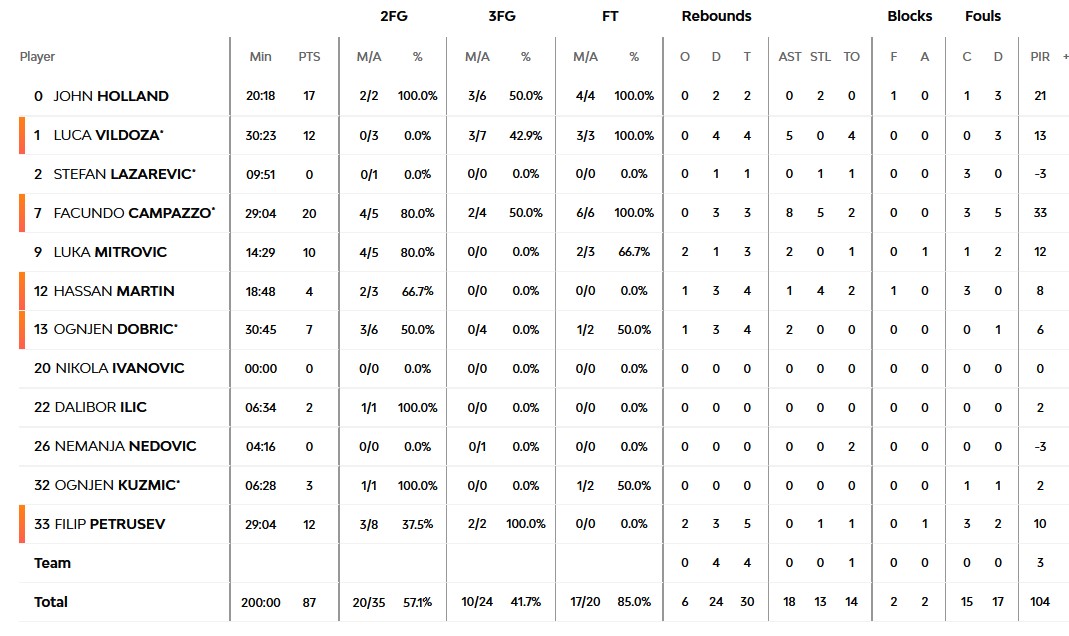Click the plus sign next to PIR
This screenshot has width=1069, height=636.
tap(1065, 57)
